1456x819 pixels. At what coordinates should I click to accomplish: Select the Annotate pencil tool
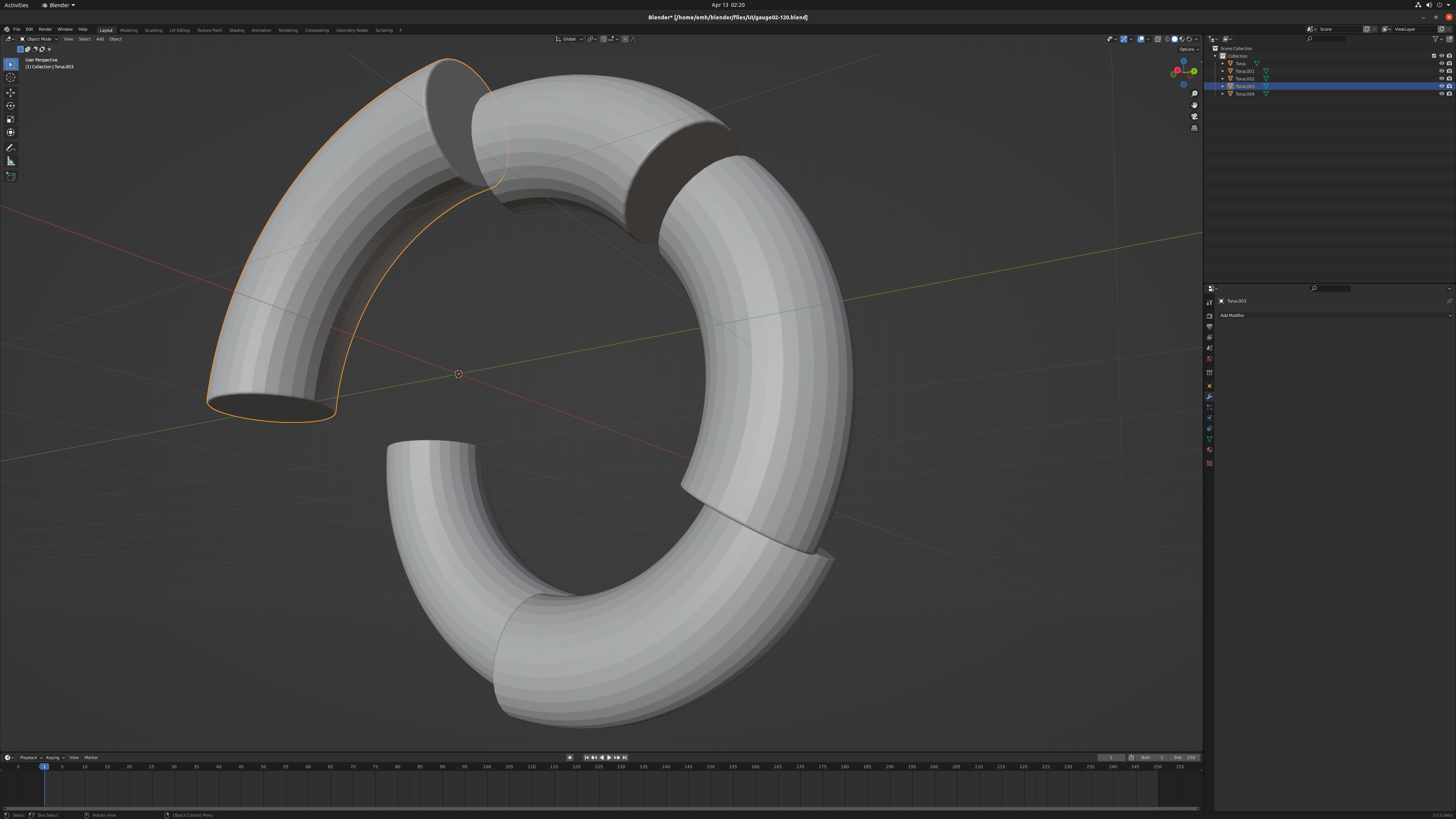(11, 148)
